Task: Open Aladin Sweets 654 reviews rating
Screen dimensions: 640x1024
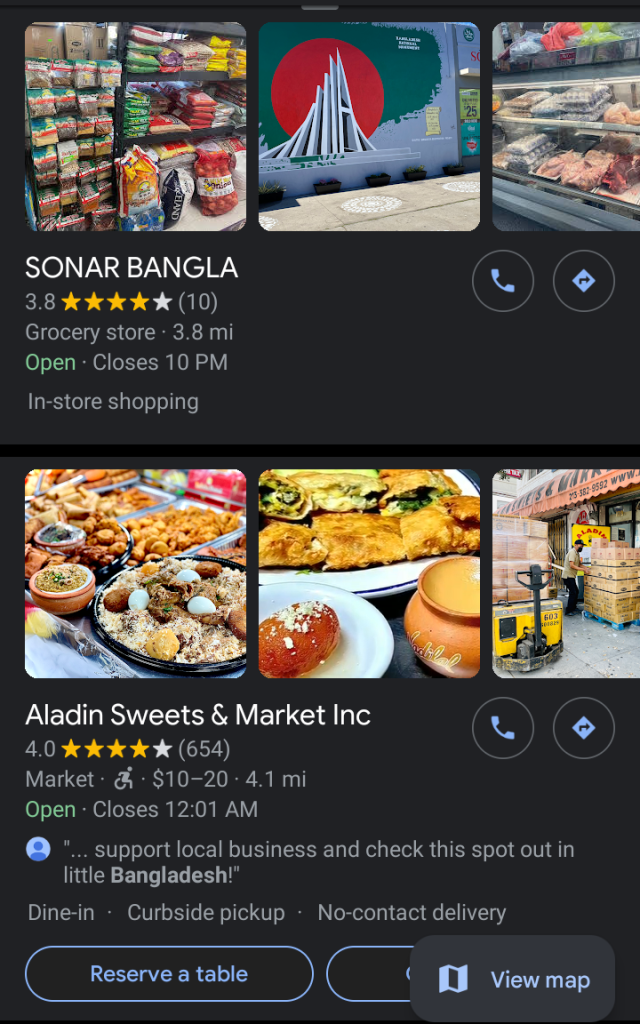Action: (127, 749)
